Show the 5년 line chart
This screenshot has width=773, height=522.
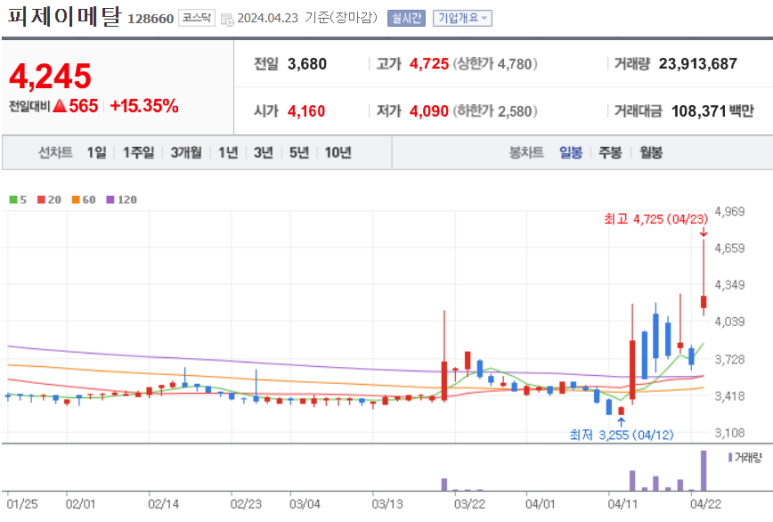coord(299,152)
